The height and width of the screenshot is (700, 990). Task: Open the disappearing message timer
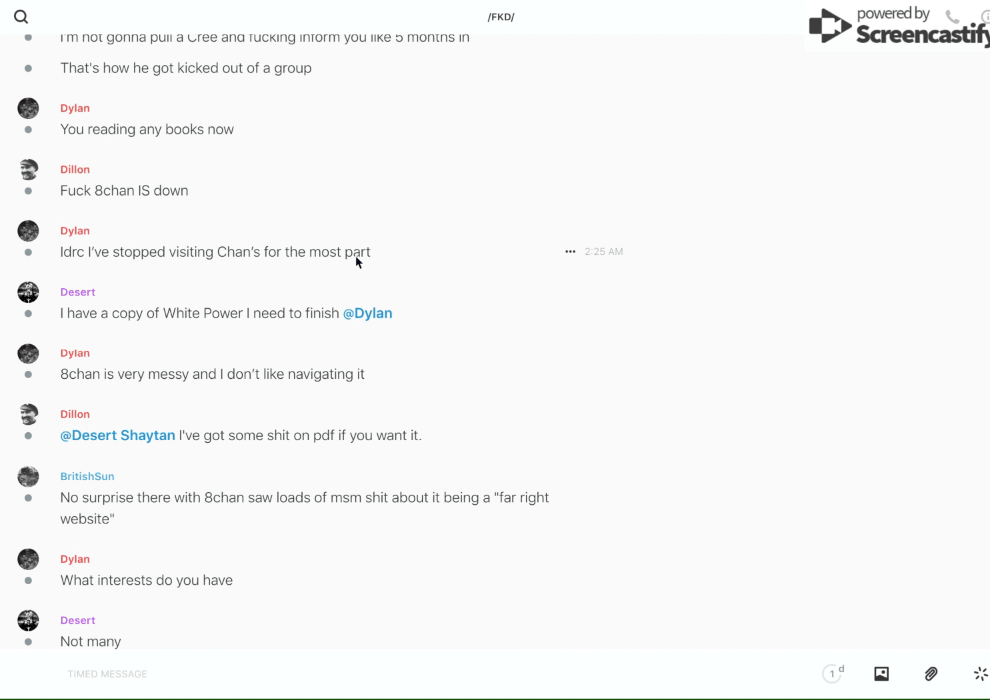(x=832, y=674)
